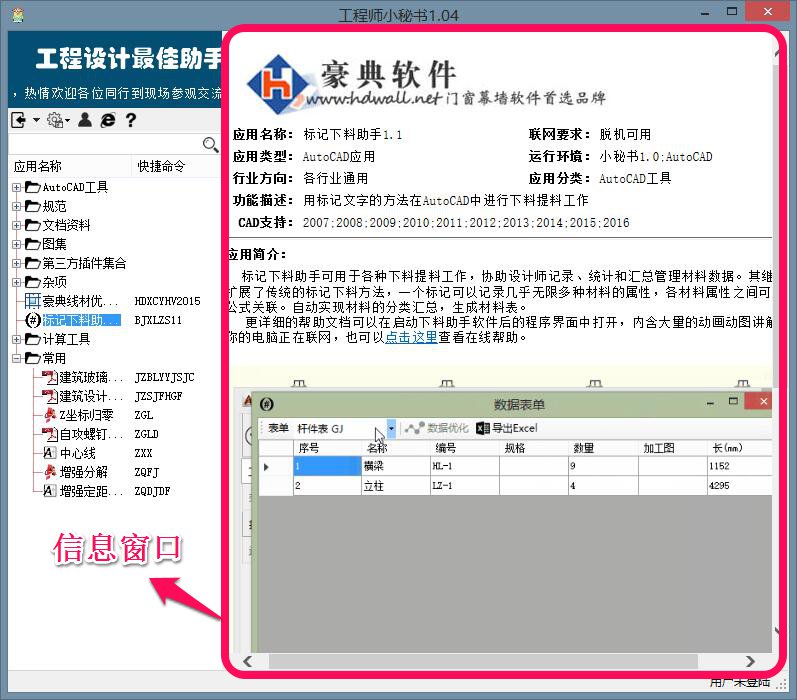Select the 文档资料 tree item
The height and width of the screenshot is (700, 797).
pos(66,225)
